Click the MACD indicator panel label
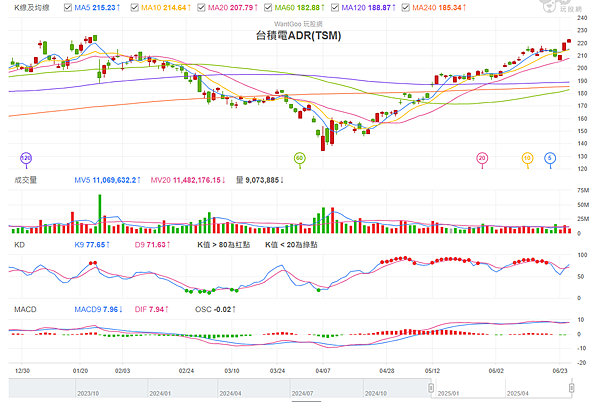Screen dimensions: 600x402 tap(25, 309)
